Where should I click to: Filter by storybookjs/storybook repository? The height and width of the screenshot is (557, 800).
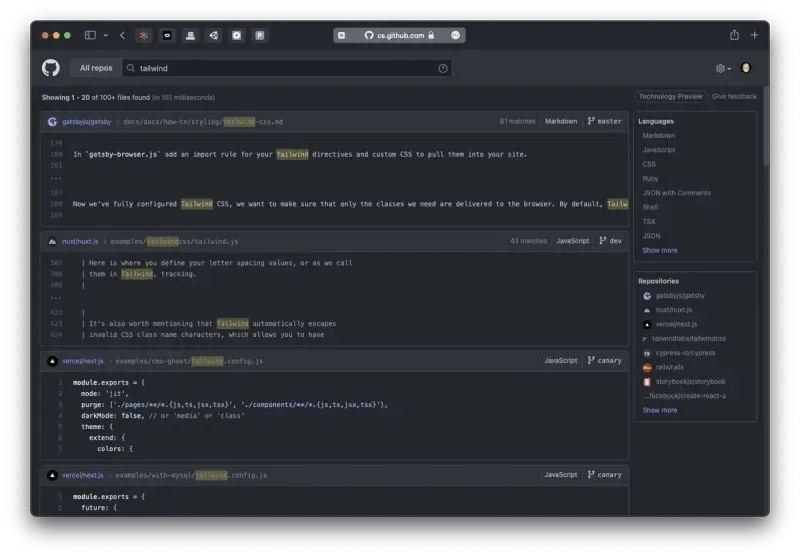click(x=690, y=381)
